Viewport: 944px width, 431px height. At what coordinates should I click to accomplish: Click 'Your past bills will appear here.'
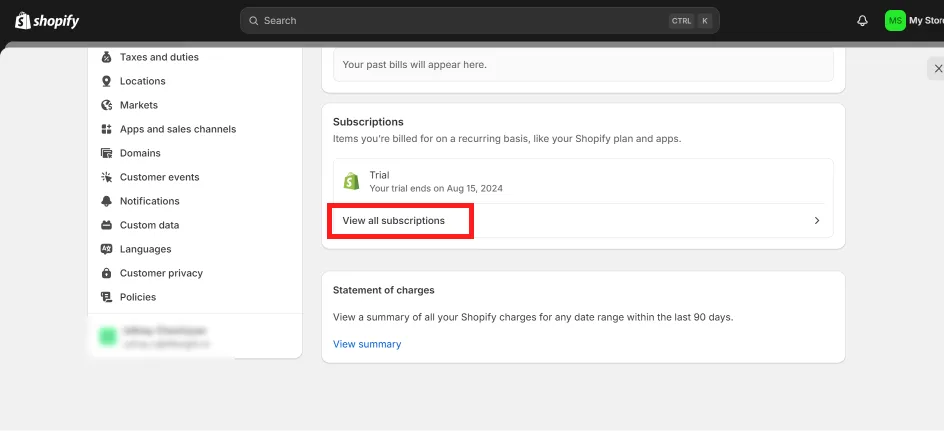pyautogui.click(x=414, y=64)
